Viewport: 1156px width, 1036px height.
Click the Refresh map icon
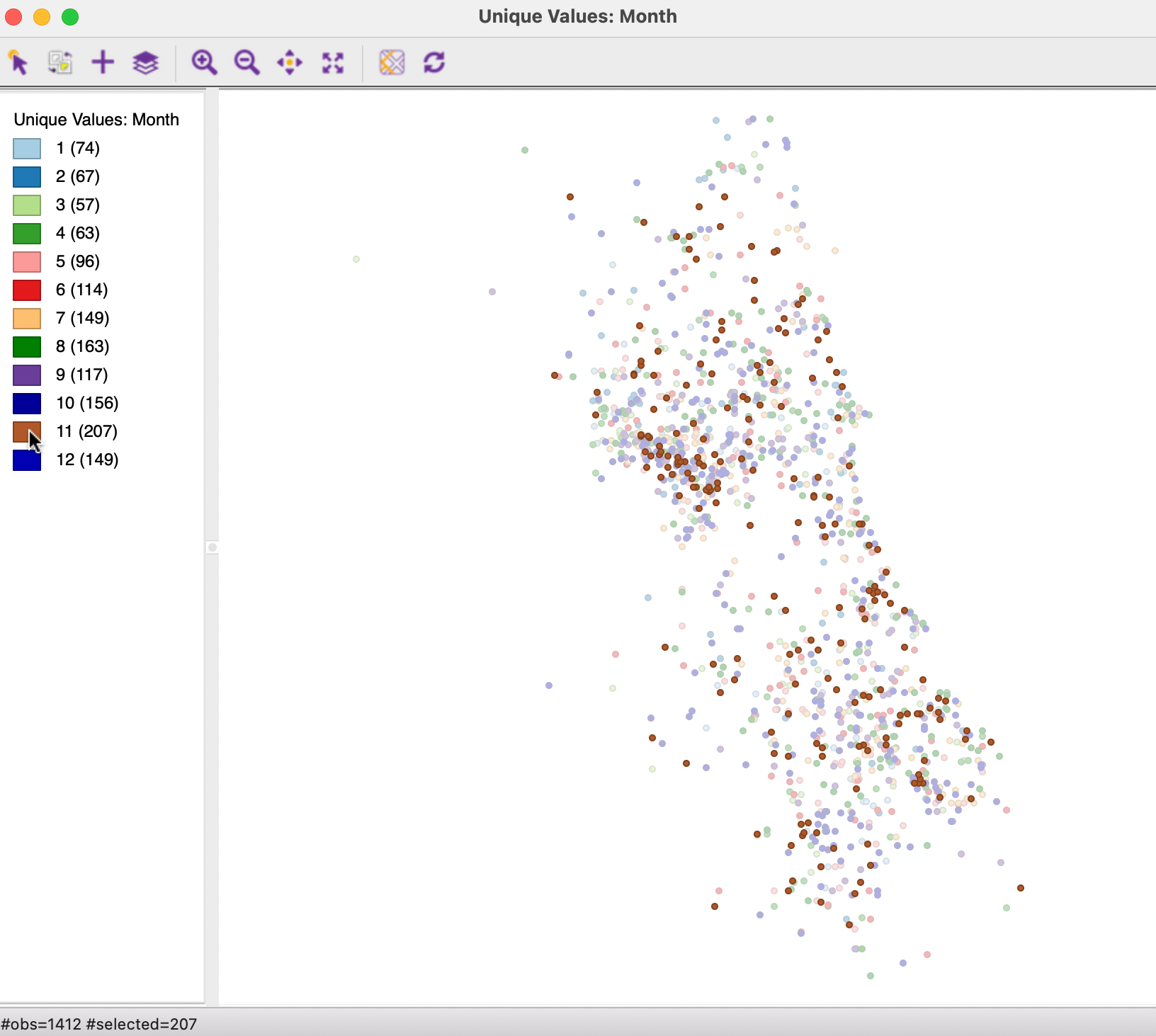point(434,62)
